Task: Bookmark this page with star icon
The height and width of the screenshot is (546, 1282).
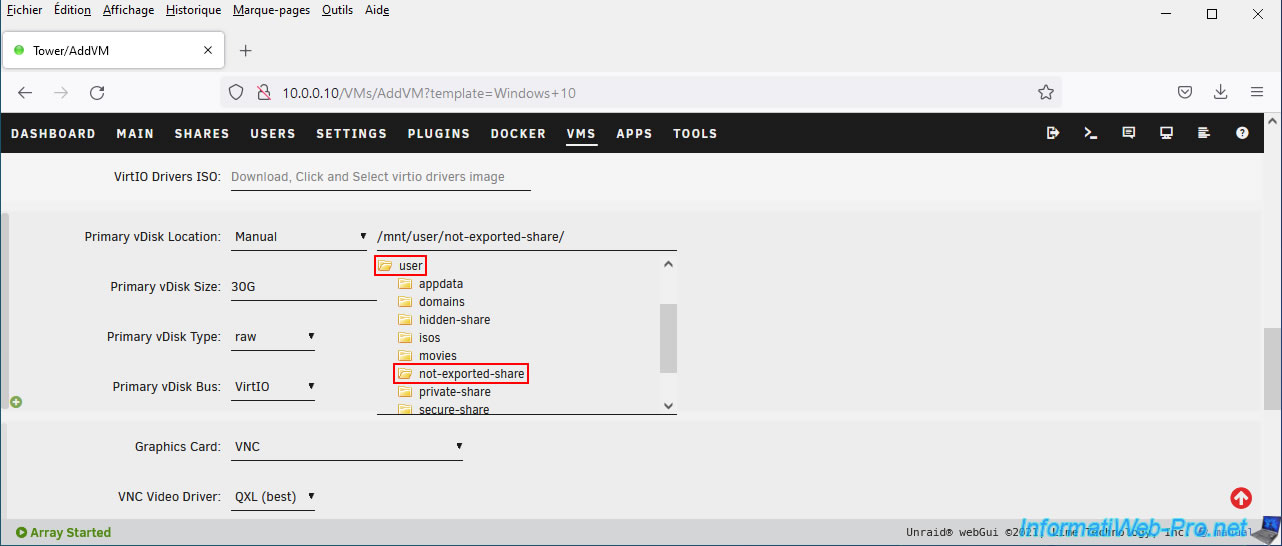Action: coord(1046,93)
